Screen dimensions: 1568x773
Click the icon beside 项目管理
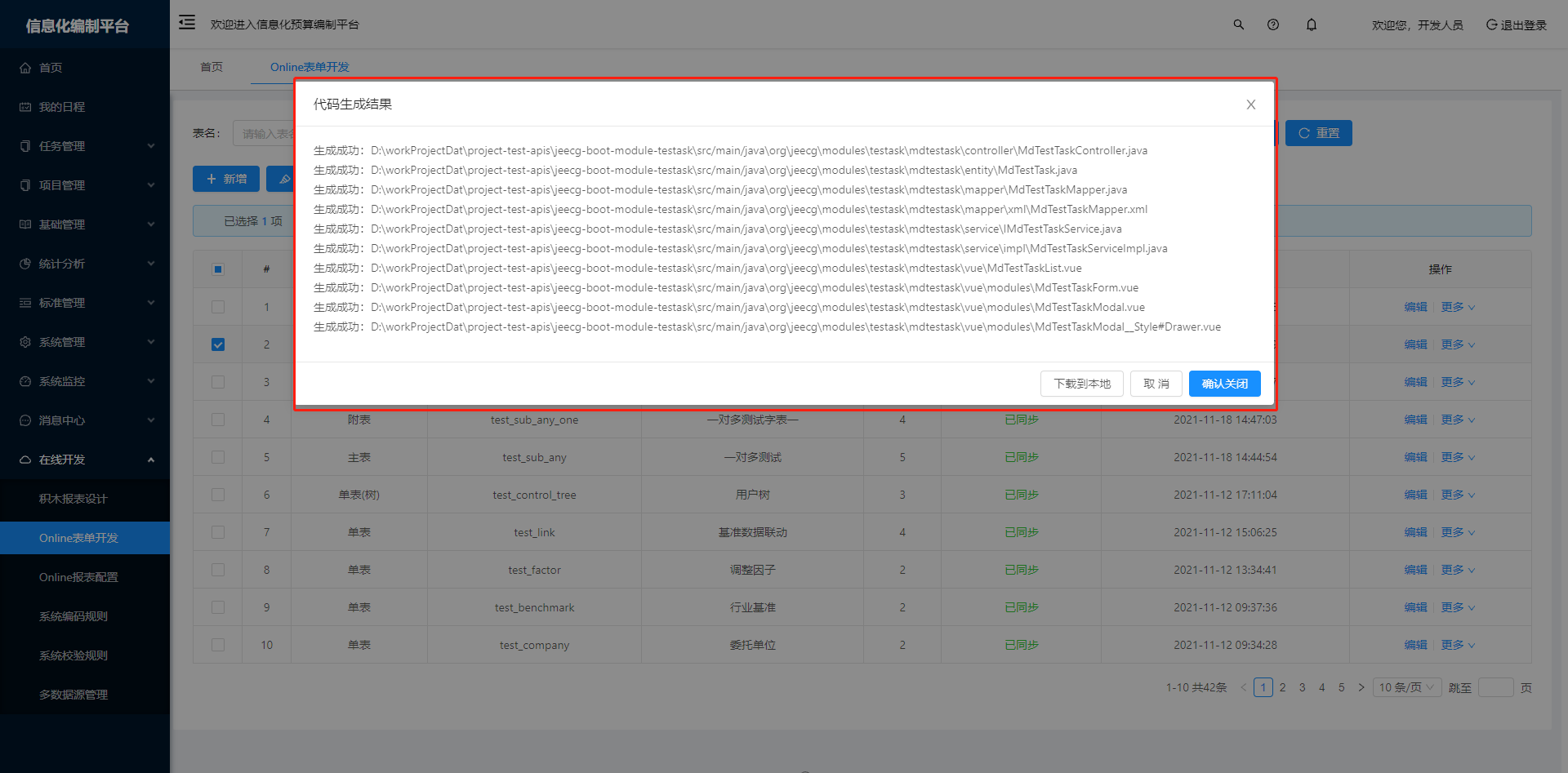[x=25, y=185]
